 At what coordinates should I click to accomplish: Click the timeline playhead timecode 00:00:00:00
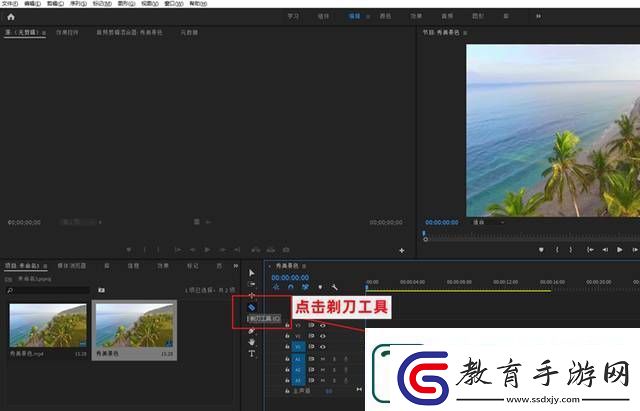290,278
